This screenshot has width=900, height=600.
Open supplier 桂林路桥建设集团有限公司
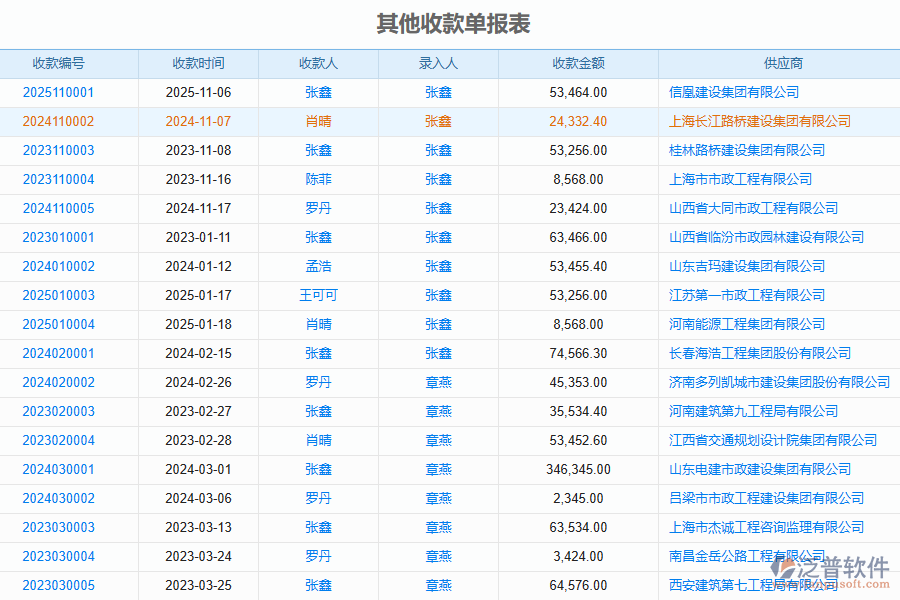750,150
